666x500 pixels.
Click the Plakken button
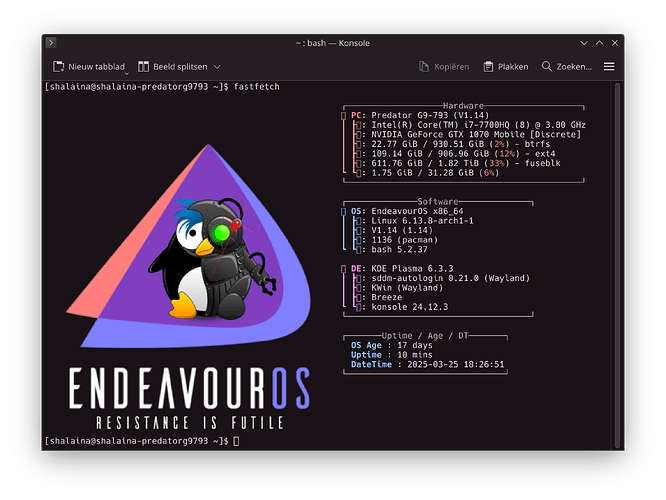[506, 67]
